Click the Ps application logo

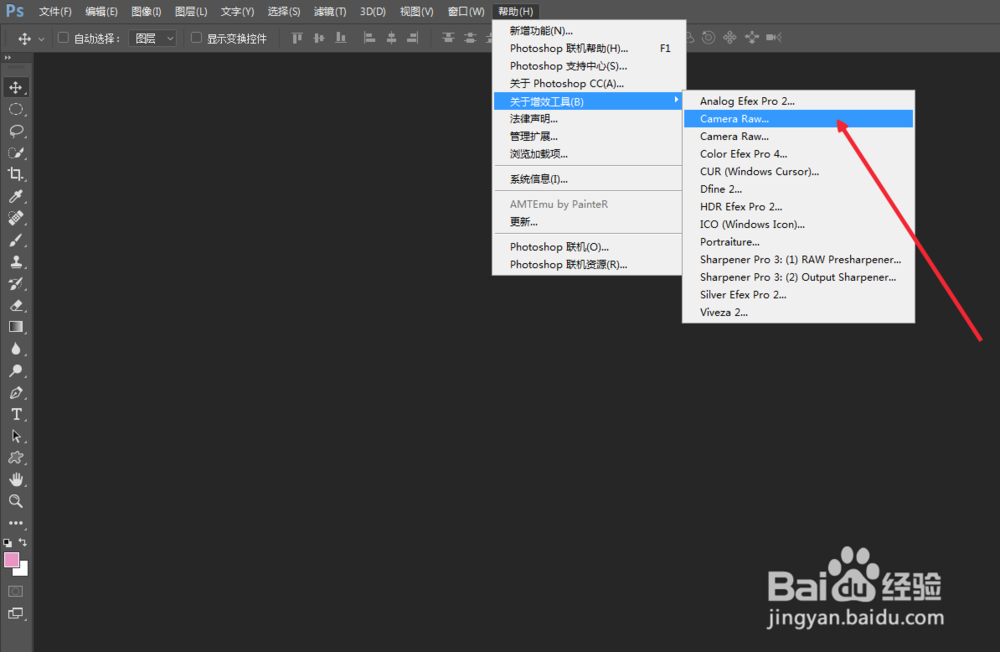click(15, 11)
